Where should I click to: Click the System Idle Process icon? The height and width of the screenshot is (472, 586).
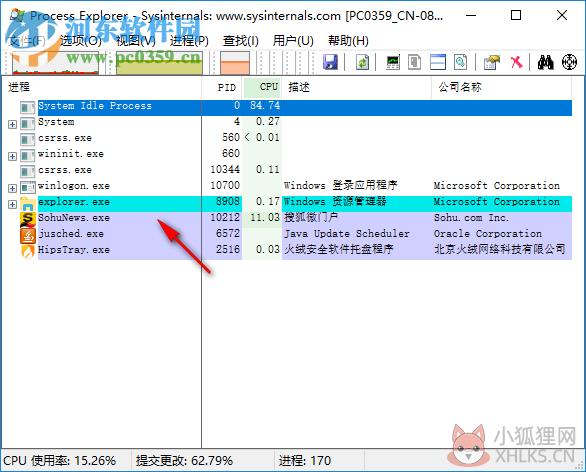pos(28,108)
